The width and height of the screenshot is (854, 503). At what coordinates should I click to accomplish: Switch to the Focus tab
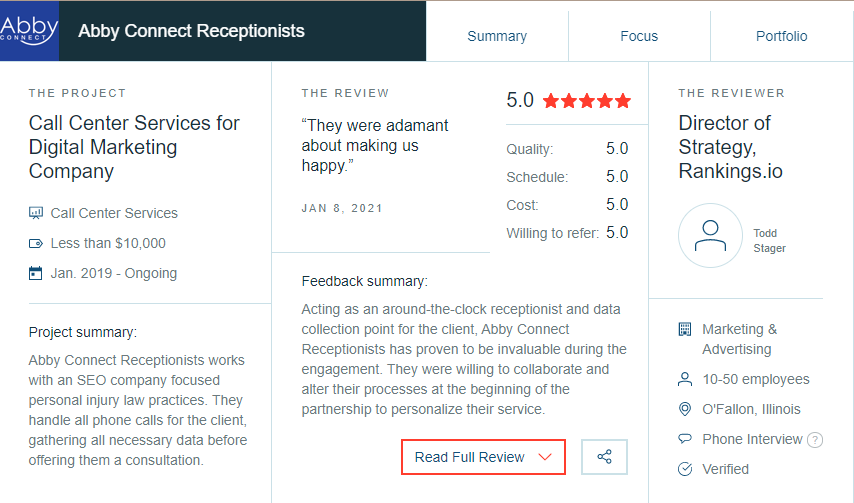click(x=639, y=36)
